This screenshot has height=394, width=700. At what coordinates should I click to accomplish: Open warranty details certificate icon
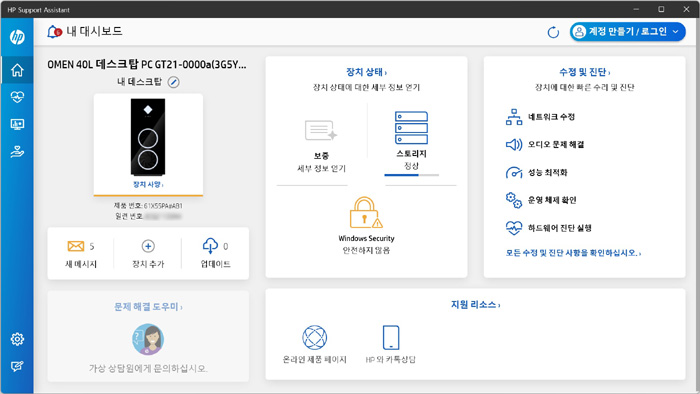(x=321, y=130)
